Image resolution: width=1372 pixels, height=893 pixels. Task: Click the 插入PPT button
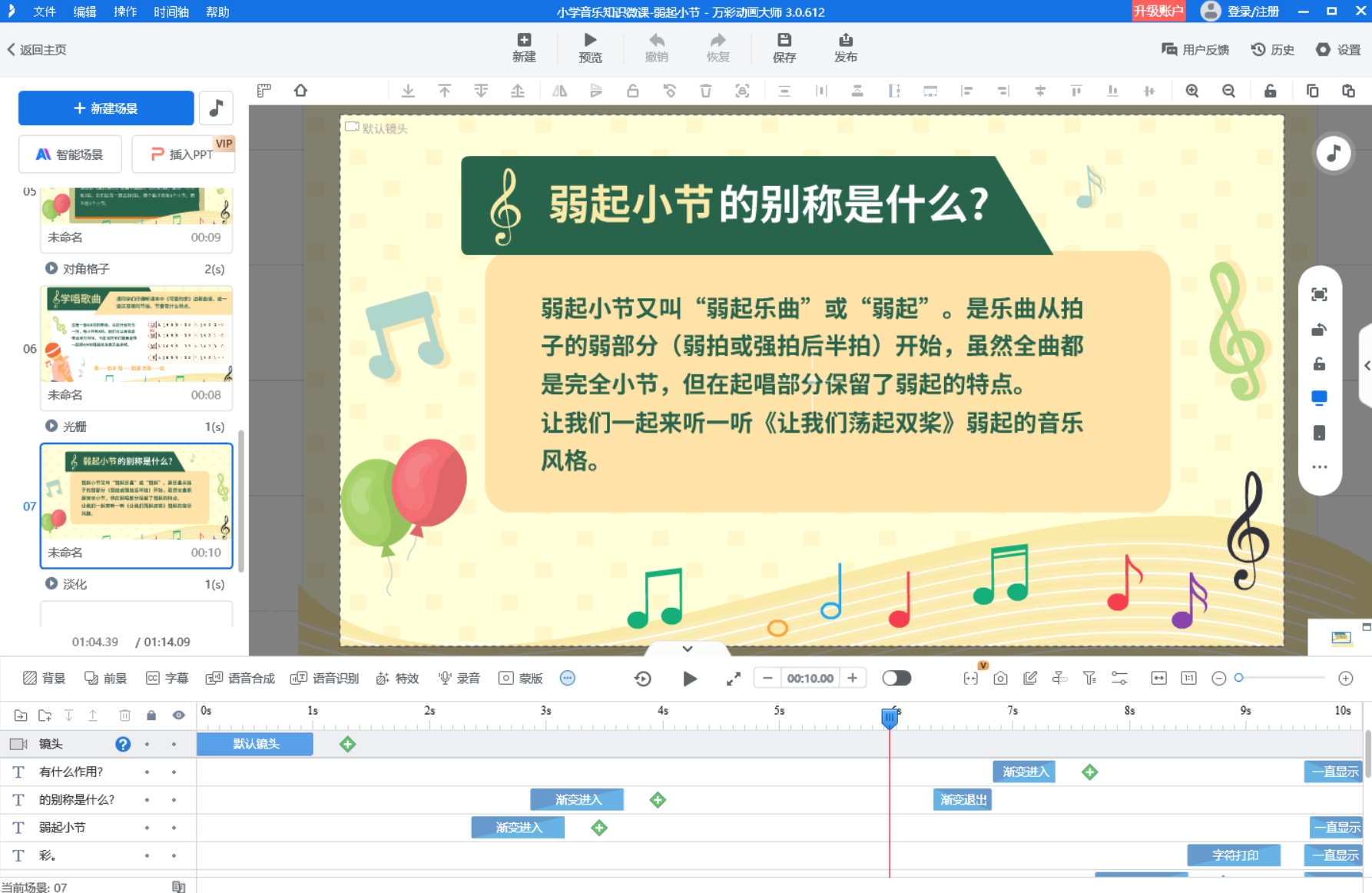(183, 154)
